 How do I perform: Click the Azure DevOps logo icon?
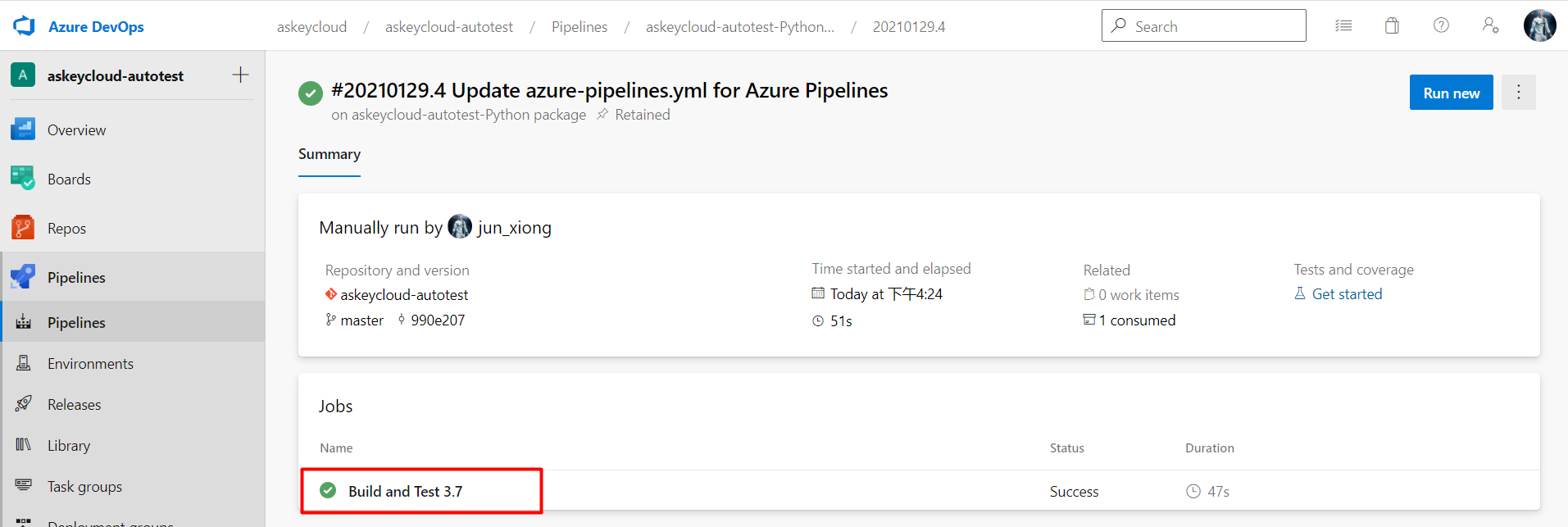pos(25,26)
